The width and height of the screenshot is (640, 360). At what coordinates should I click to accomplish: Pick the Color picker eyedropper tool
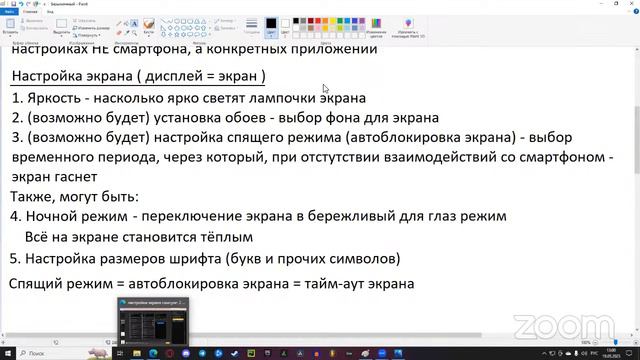[x=127, y=32]
